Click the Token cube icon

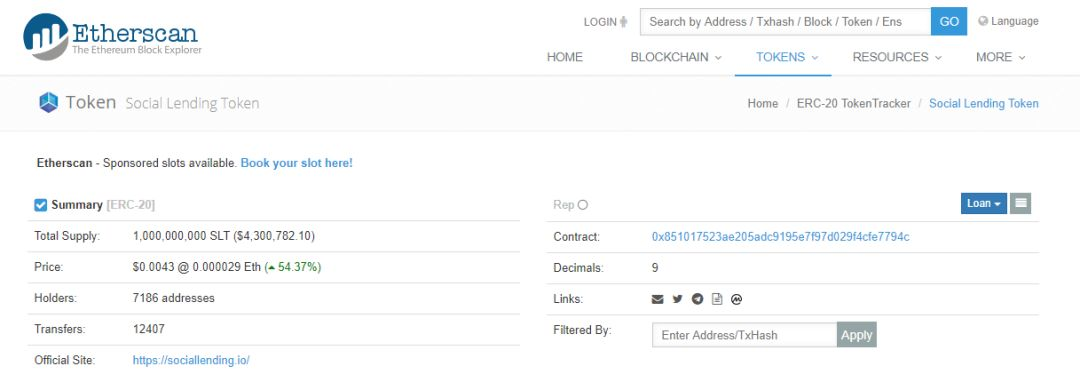49,103
